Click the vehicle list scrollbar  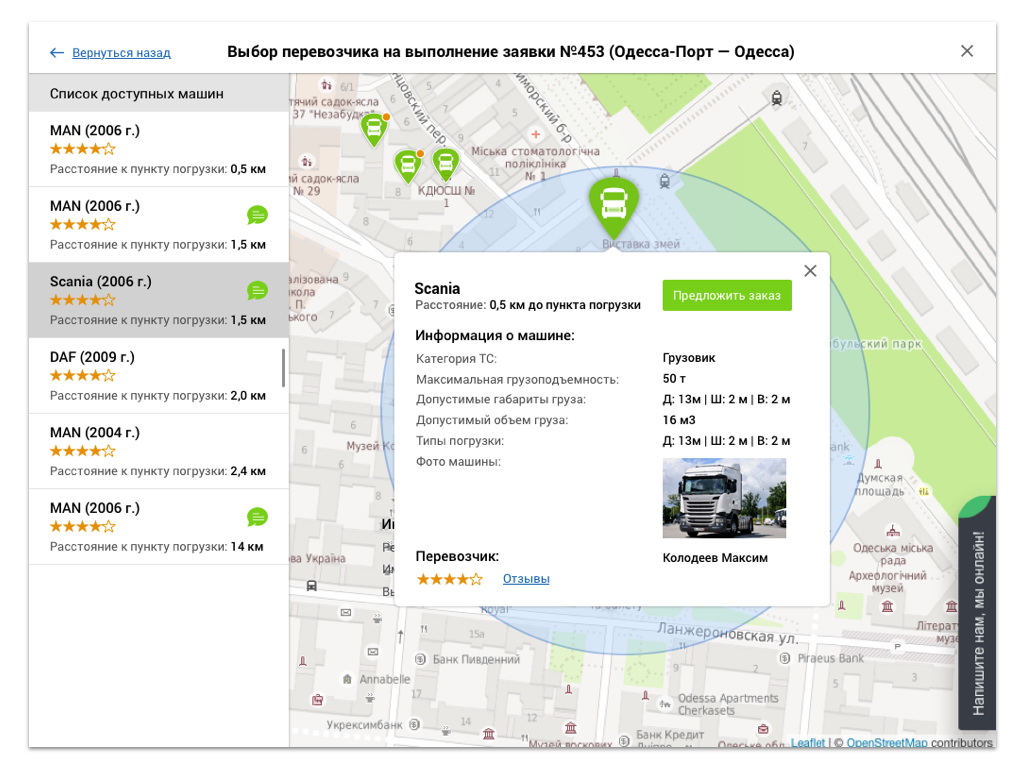(x=284, y=368)
